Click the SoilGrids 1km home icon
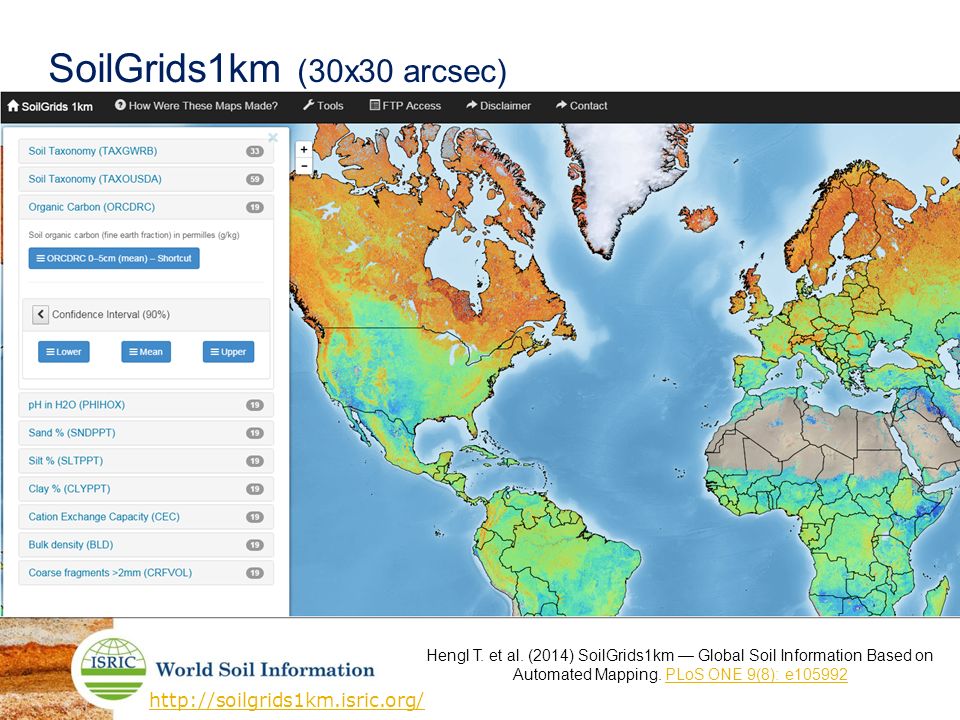The image size is (960, 720). (x=13, y=105)
